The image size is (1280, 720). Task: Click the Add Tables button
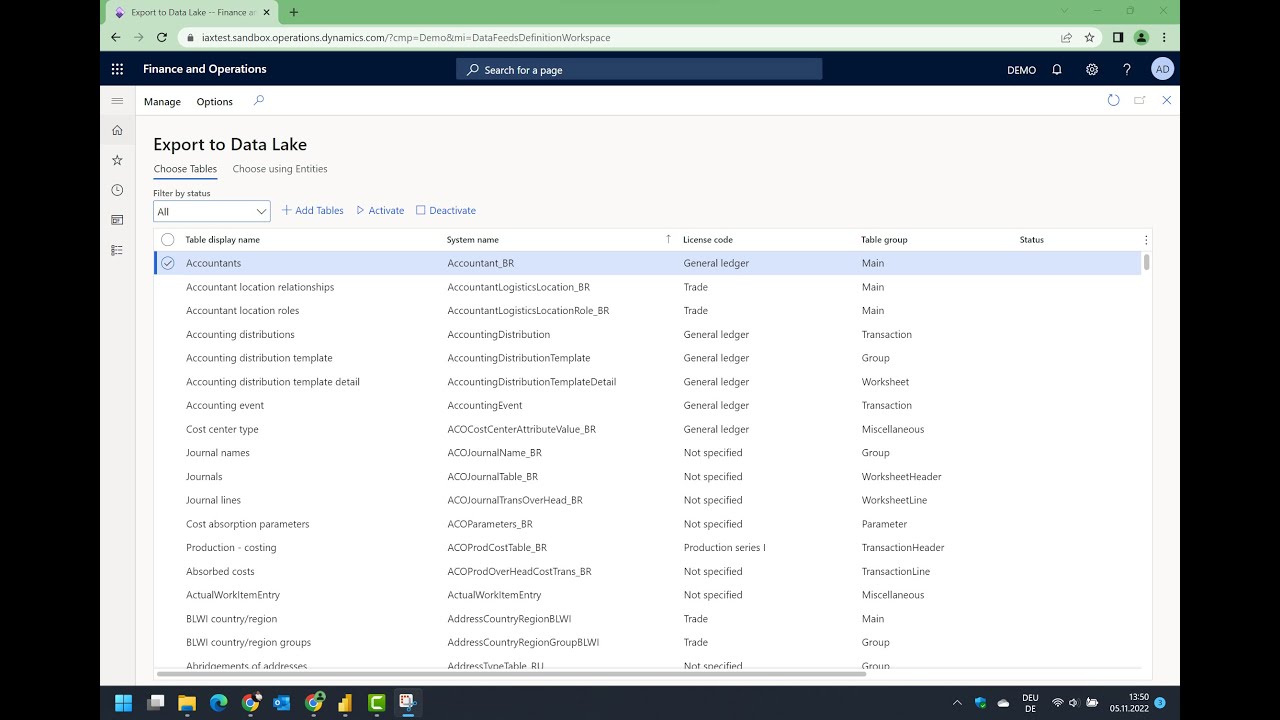coord(312,211)
